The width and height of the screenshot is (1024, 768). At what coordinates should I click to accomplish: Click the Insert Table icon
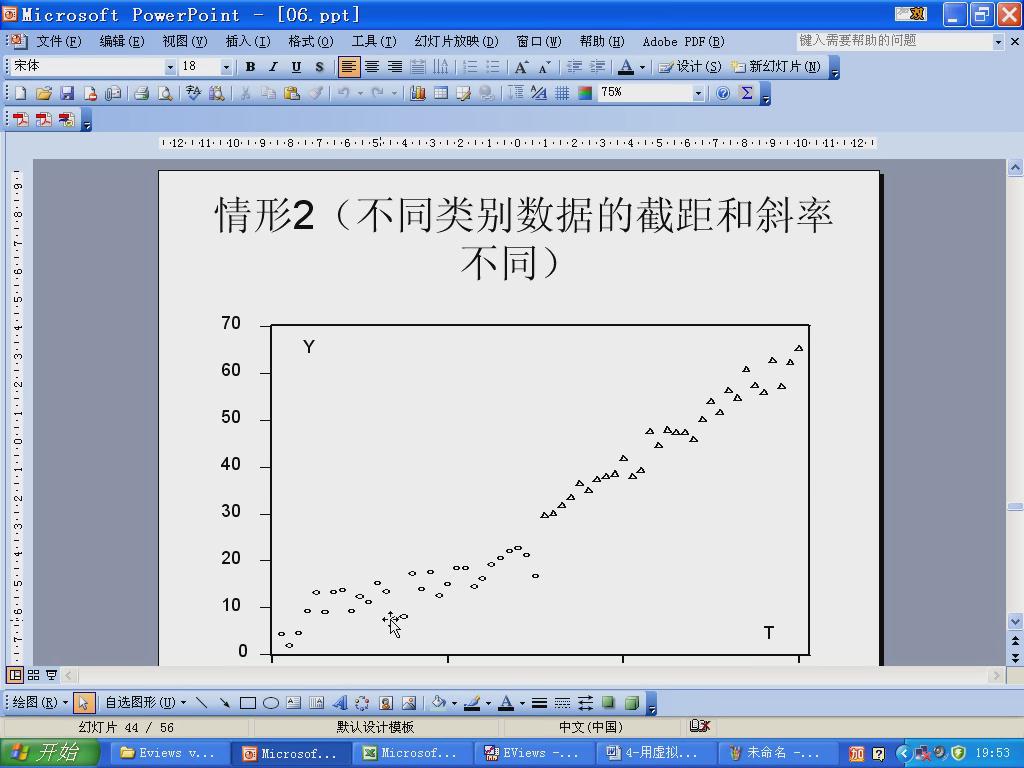tap(441, 93)
